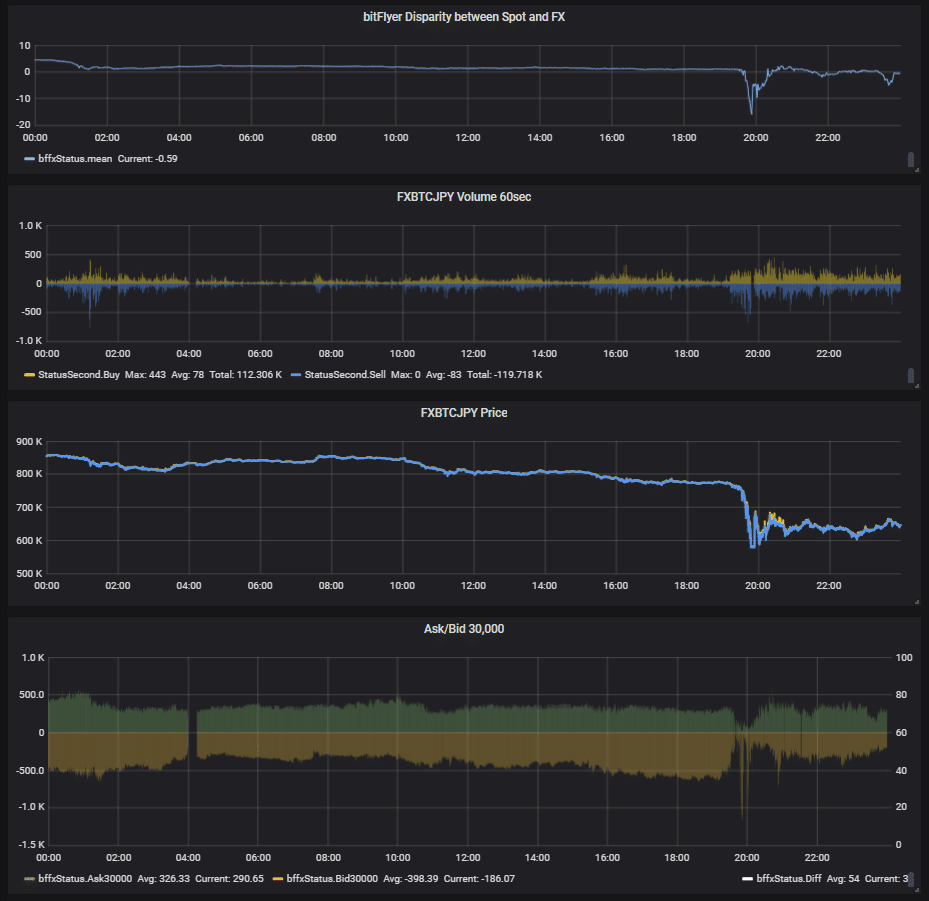
Task: Open the FXBTCJPY Volume 60sec panel title menu
Action: click(464, 197)
